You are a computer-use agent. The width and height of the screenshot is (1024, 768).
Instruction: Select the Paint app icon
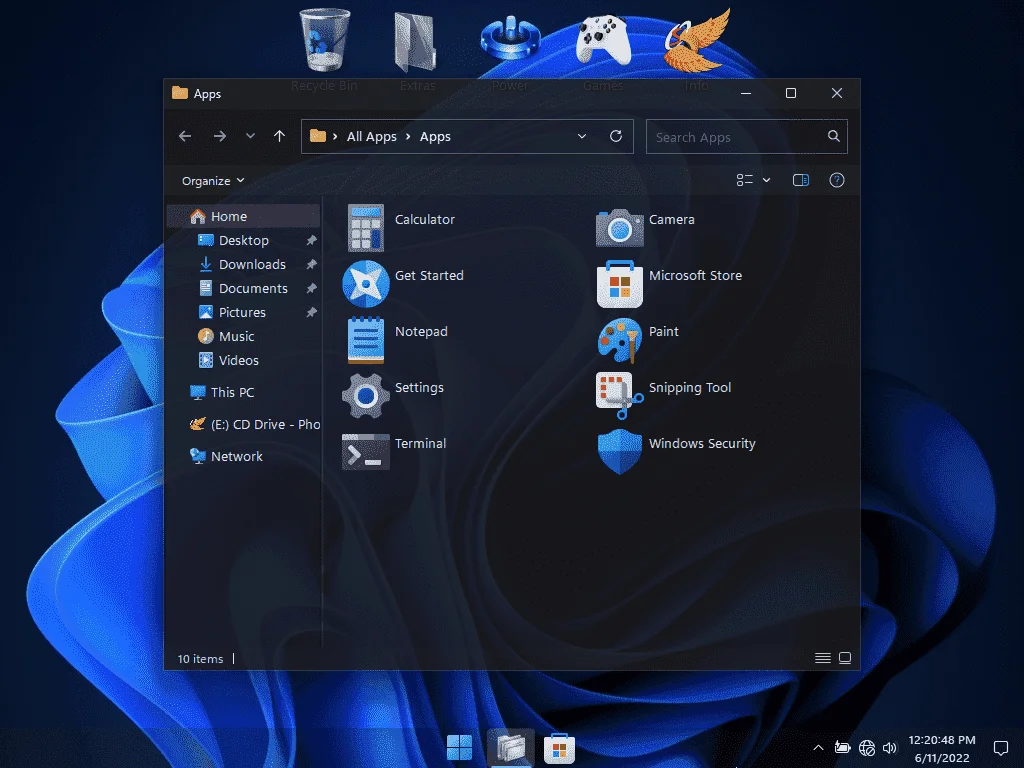point(619,340)
